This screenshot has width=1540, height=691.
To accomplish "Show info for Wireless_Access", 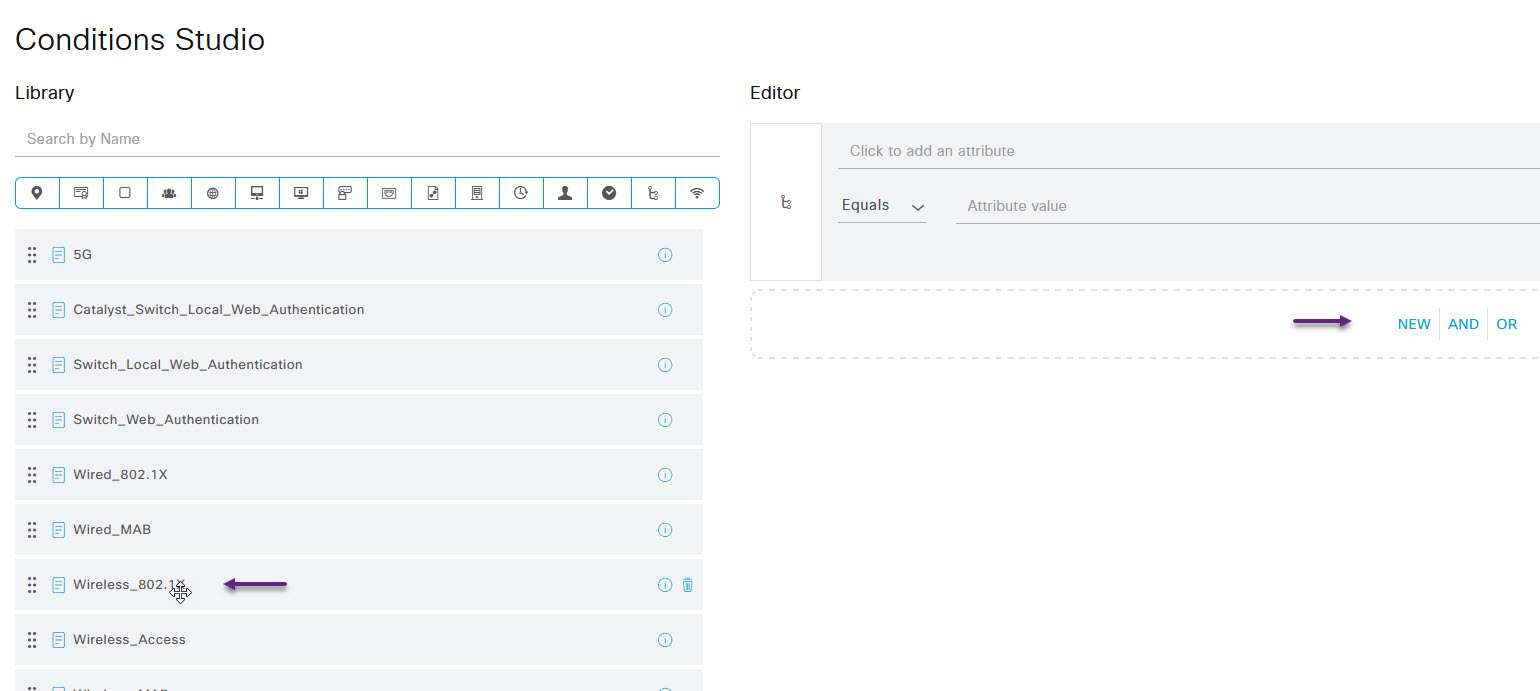I will (x=665, y=640).
